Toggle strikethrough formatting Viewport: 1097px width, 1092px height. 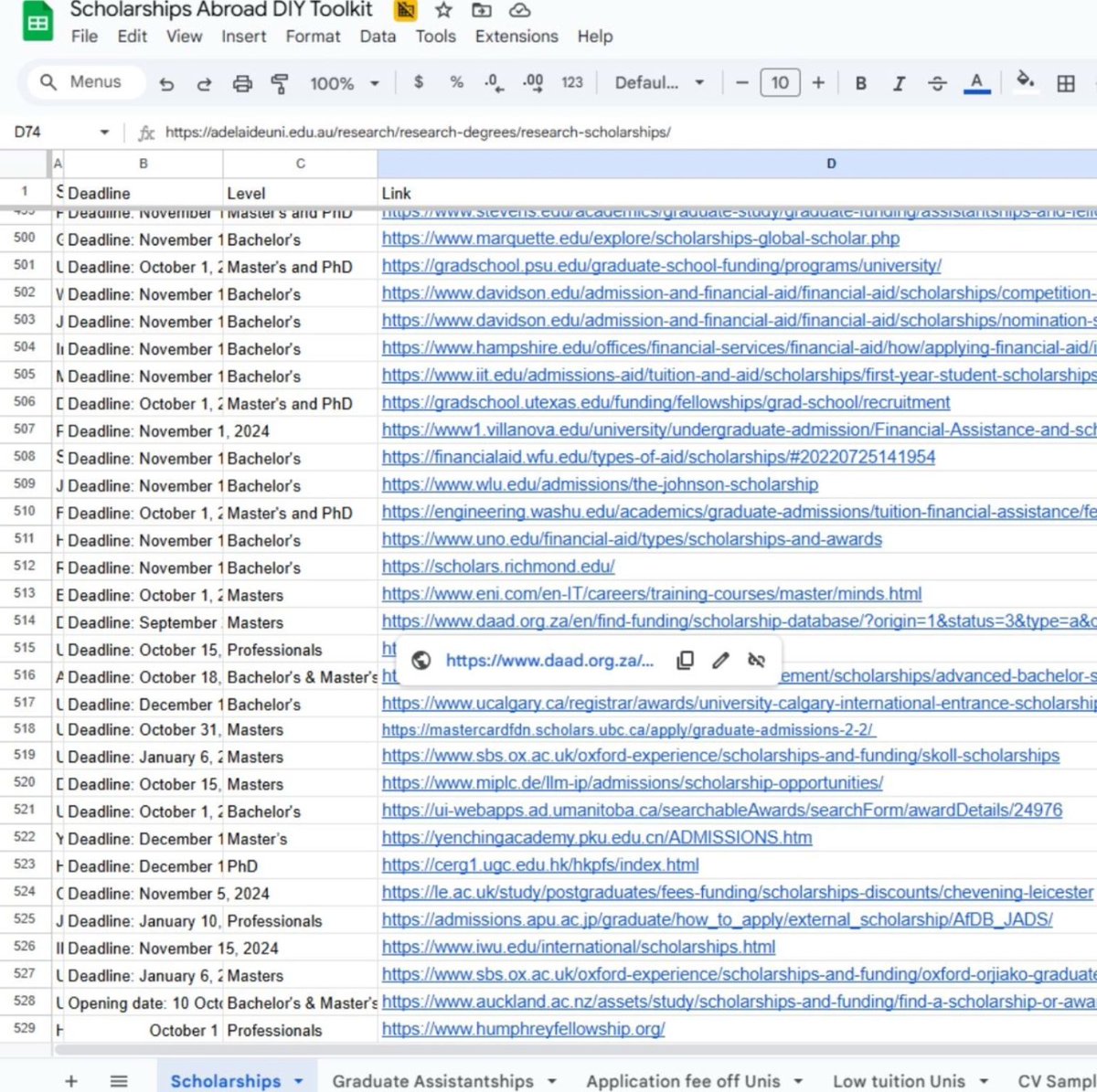point(937,83)
